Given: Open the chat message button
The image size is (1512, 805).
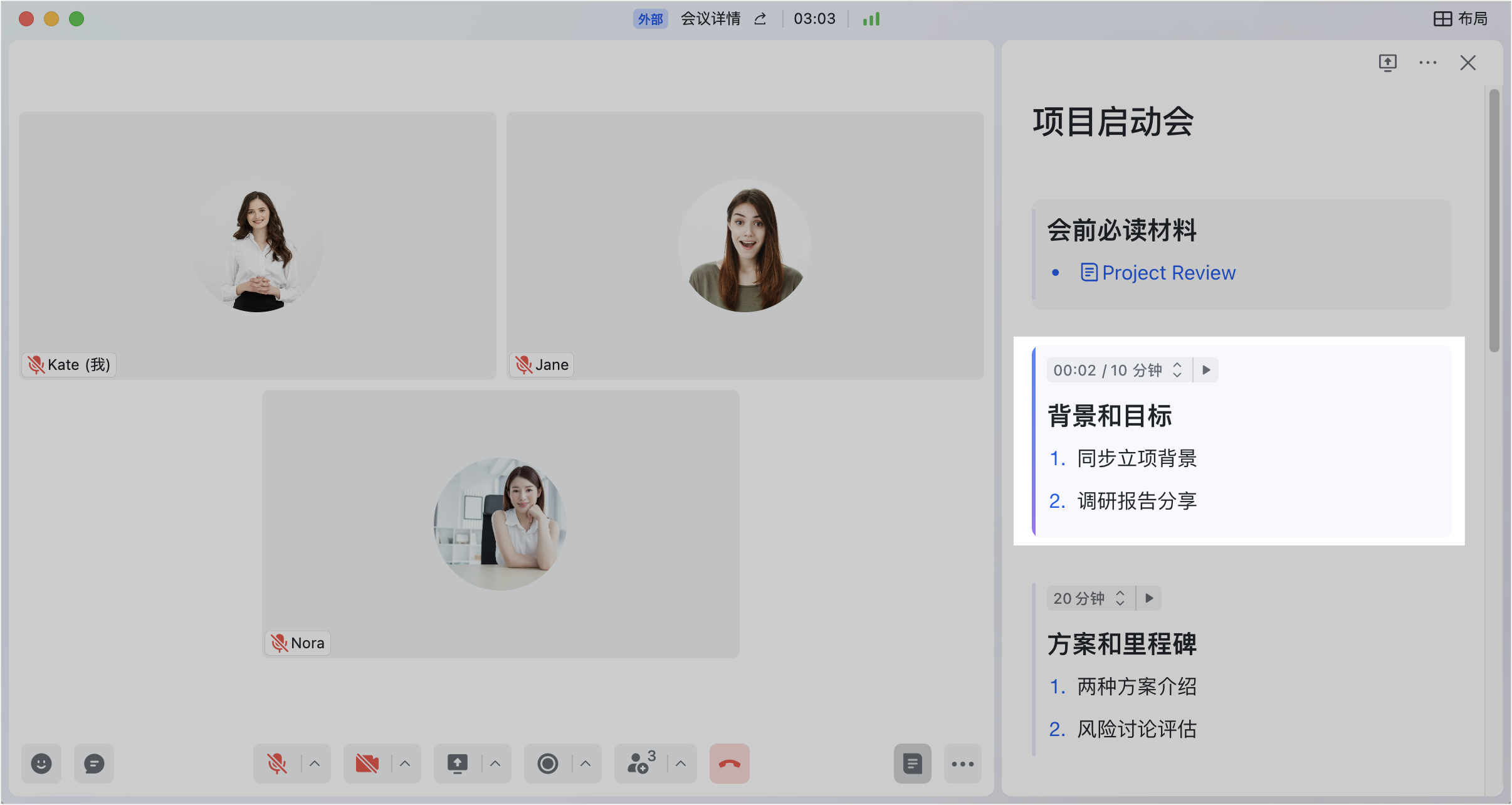Looking at the screenshot, I should tap(94, 764).
